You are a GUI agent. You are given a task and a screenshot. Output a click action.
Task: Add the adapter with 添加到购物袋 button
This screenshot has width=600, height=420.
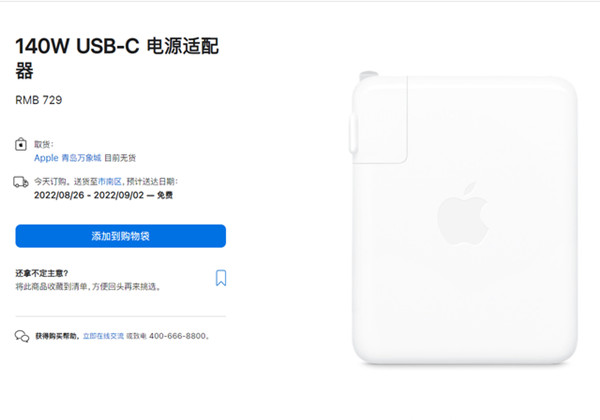coord(121,236)
